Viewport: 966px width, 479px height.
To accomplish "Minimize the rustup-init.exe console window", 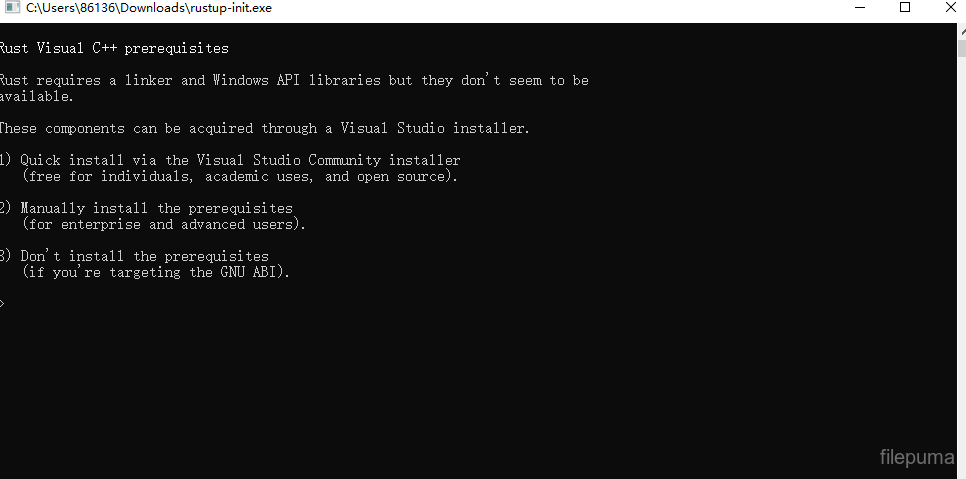I will click(860, 8).
